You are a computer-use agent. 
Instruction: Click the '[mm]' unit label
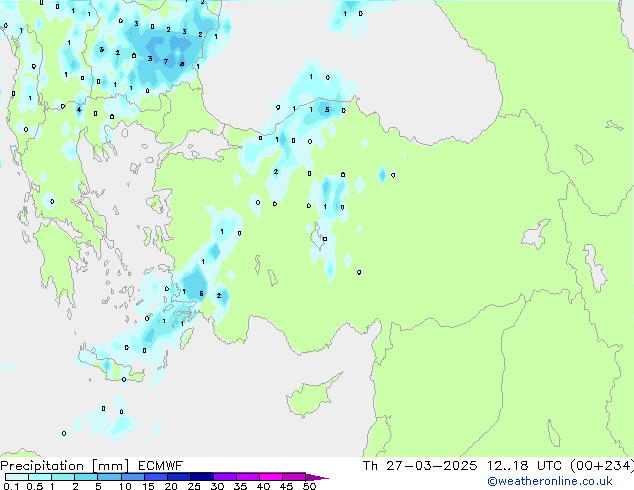click(110, 466)
